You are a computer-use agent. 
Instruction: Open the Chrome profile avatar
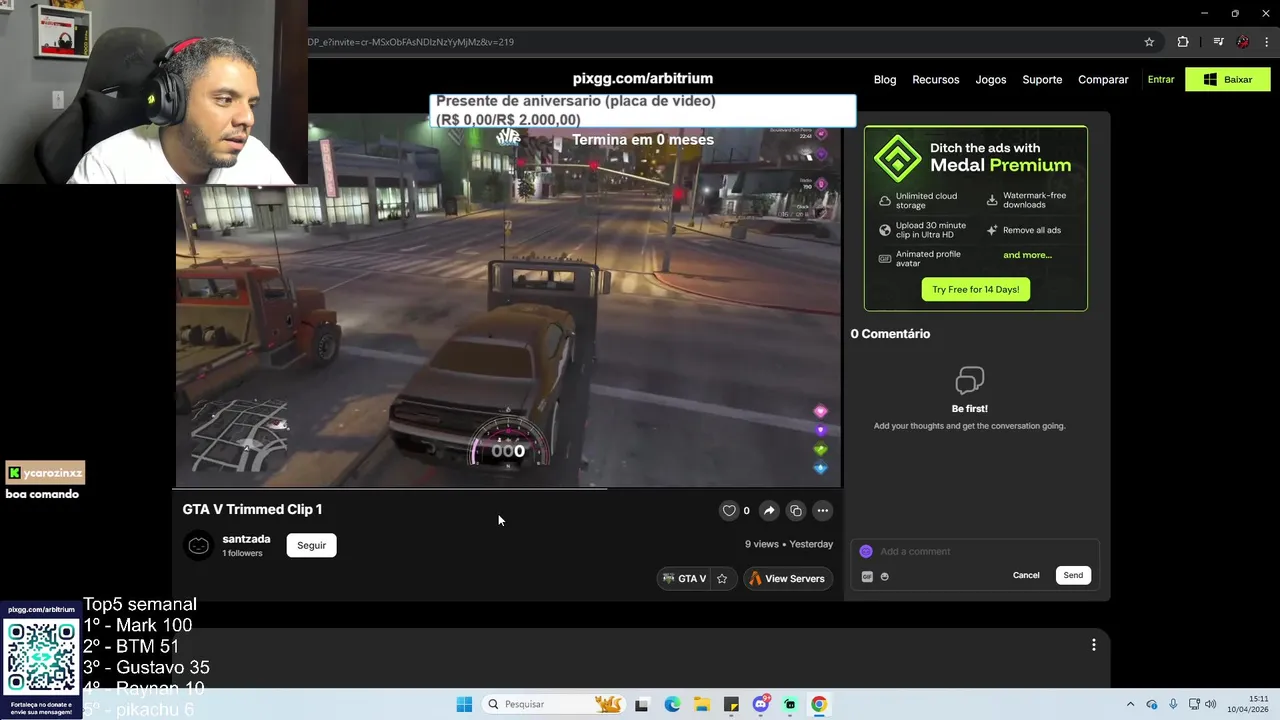tap(1243, 42)
